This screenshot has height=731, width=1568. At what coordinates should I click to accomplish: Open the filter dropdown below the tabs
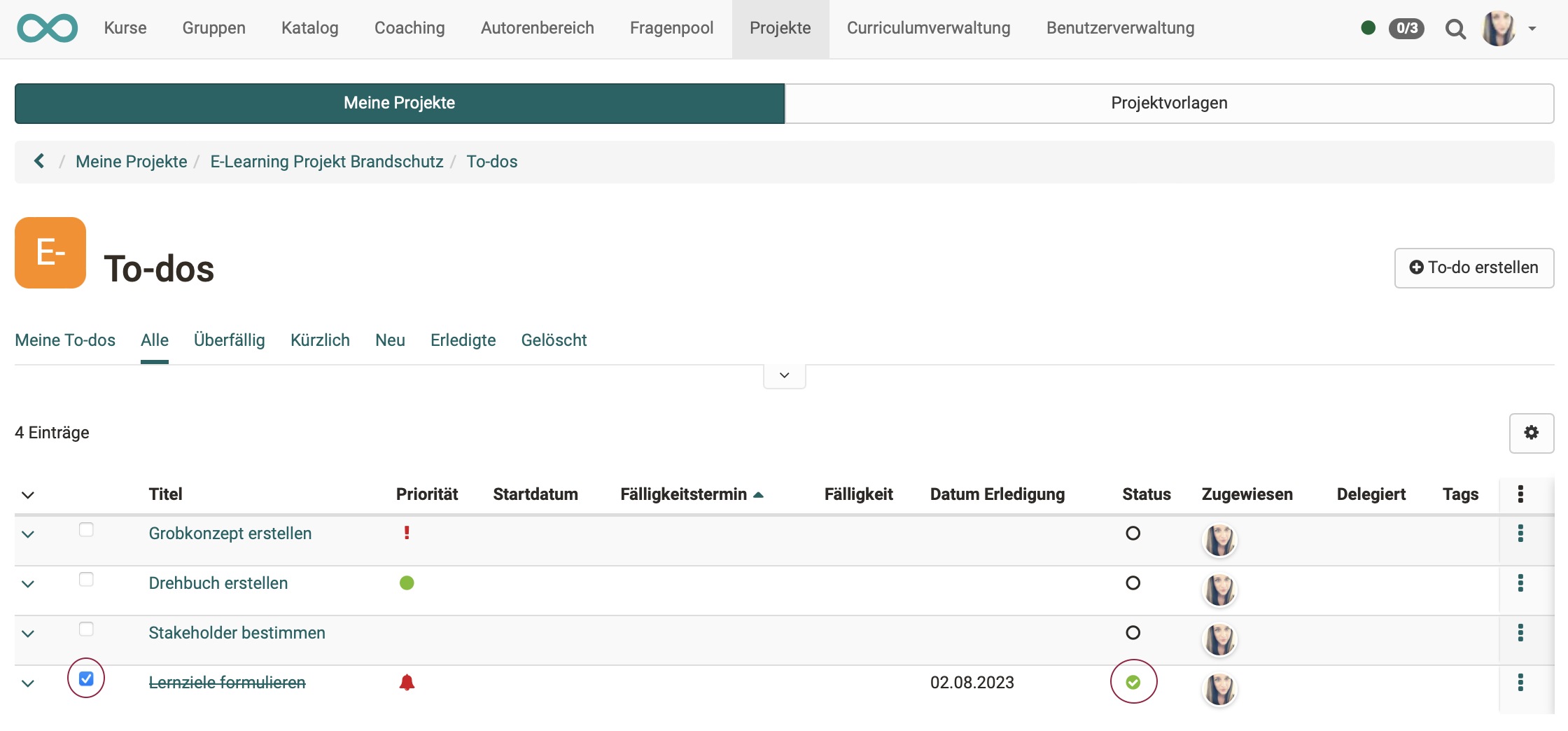tap(784, 375)
